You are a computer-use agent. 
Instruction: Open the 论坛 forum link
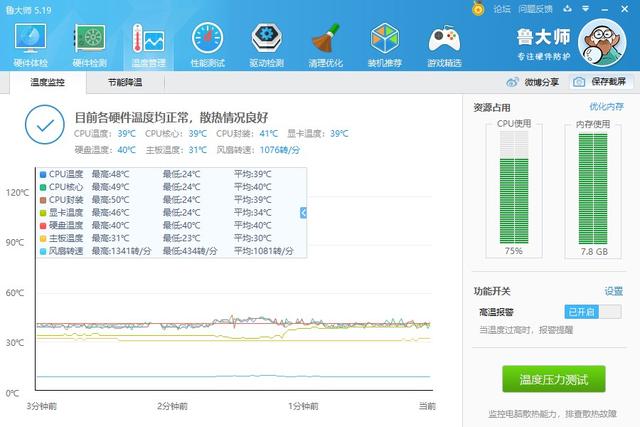click(502, 9)
